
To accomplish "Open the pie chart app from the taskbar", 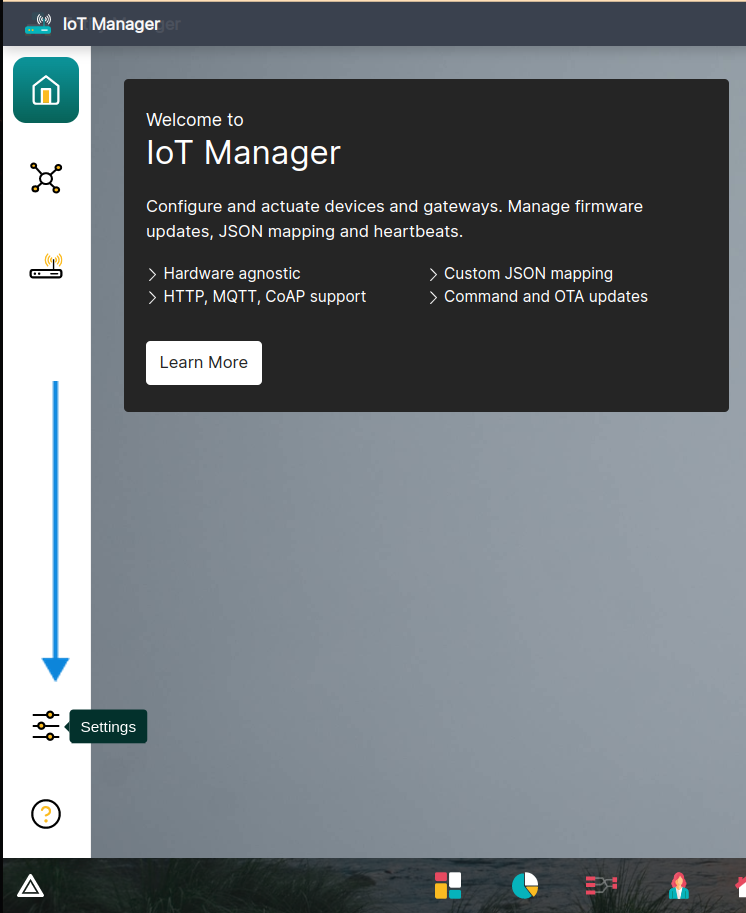I will (x=525, y=886).
